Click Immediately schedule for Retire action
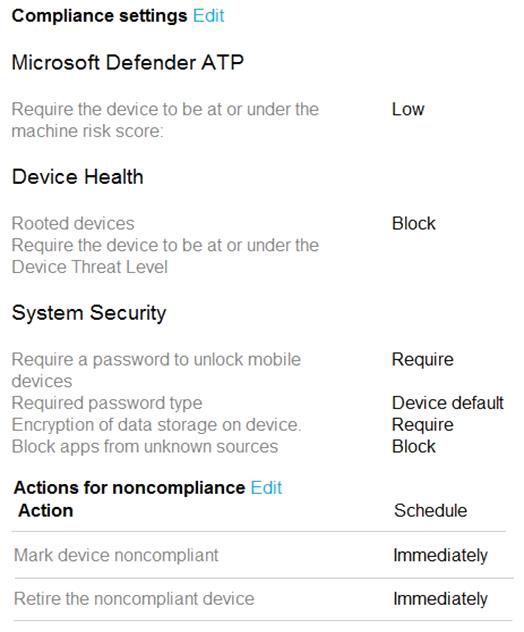The width and height of the screenshot is (524, 632). click(440, 599)
